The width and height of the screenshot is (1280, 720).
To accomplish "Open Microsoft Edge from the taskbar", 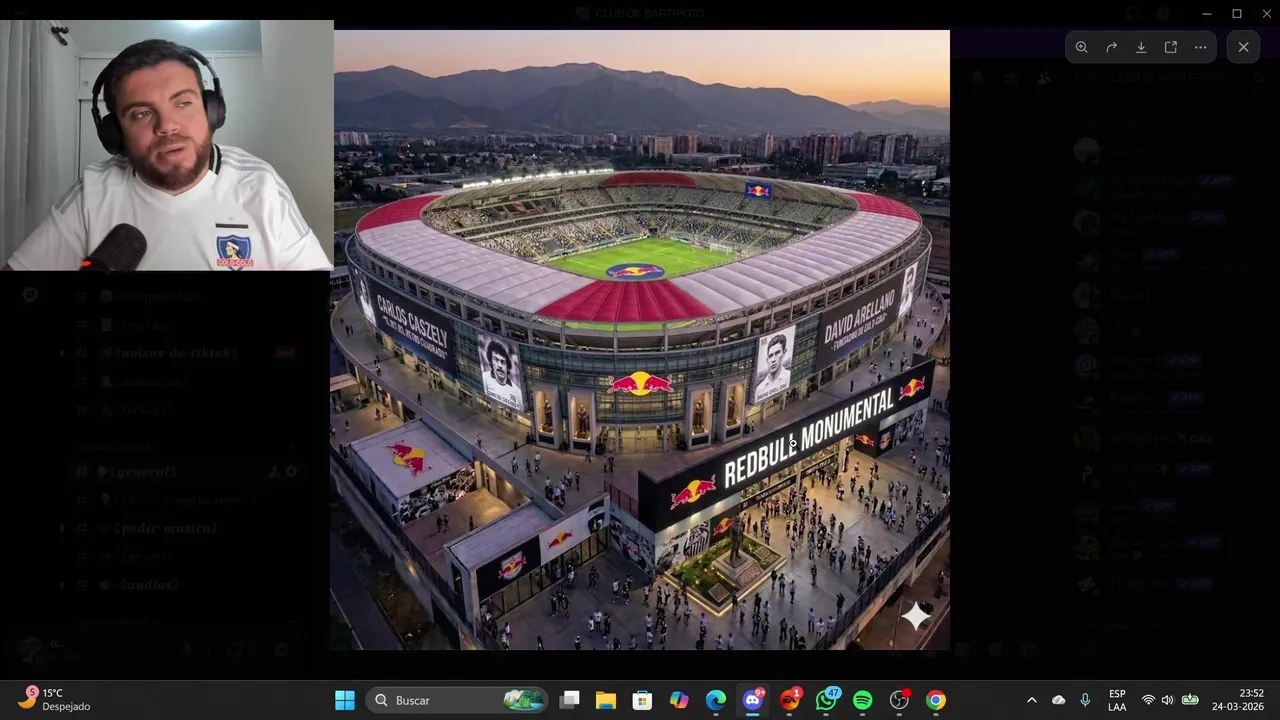I will point(716,700).
